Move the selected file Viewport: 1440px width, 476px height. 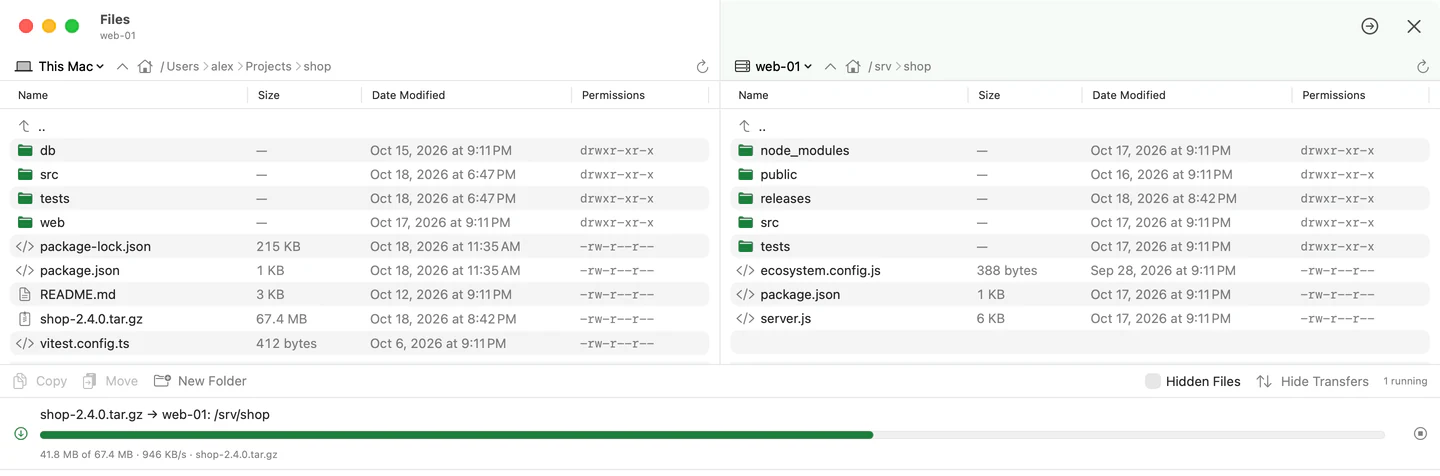[x=110, y=381]
